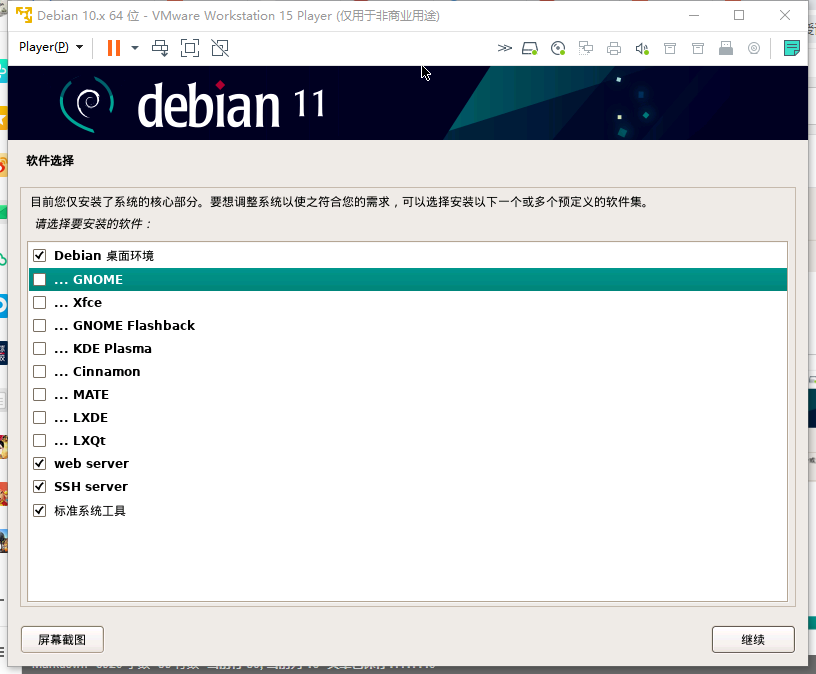Check the KDE Plasma checkbox
Screen dimensions: 816x674
click(x=40, y=348)
